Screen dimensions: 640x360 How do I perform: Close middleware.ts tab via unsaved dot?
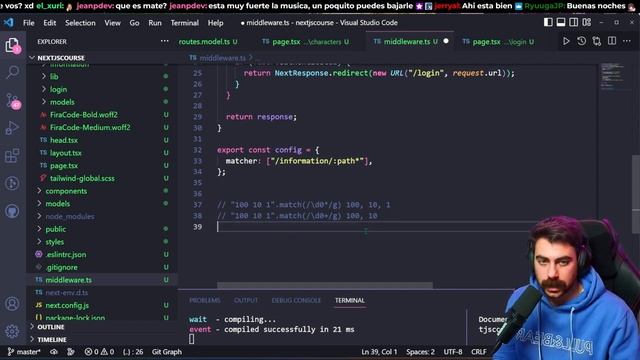pos(446,41)
